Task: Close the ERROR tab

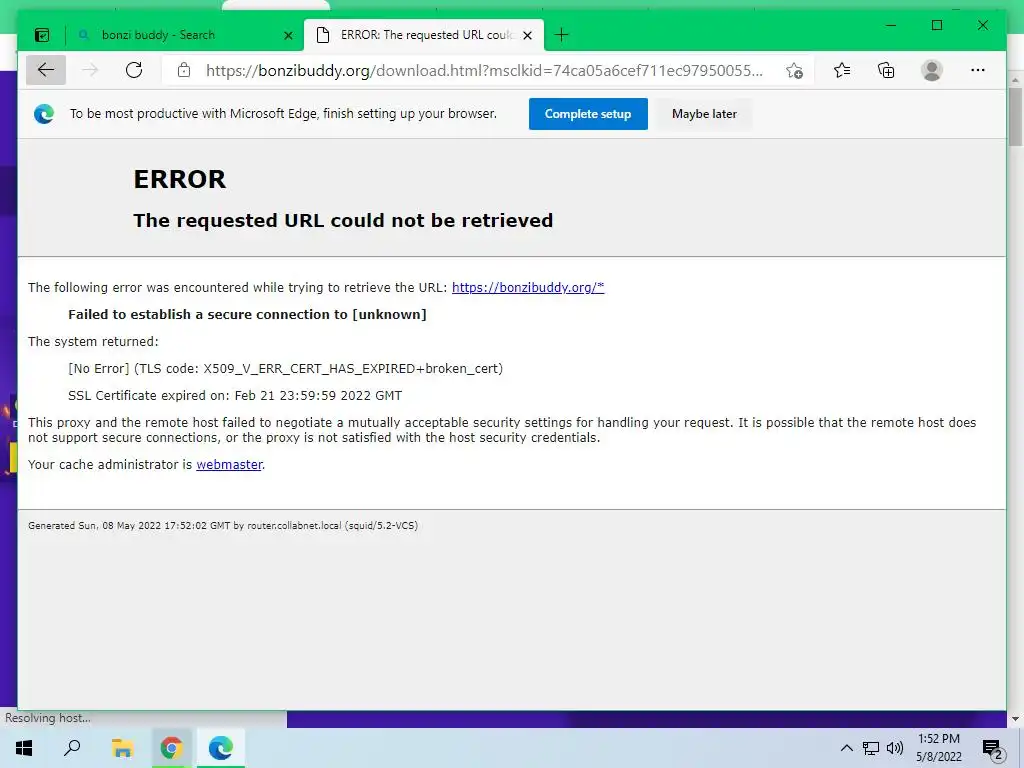Action: pyautogui.click(x=528, y=35)
